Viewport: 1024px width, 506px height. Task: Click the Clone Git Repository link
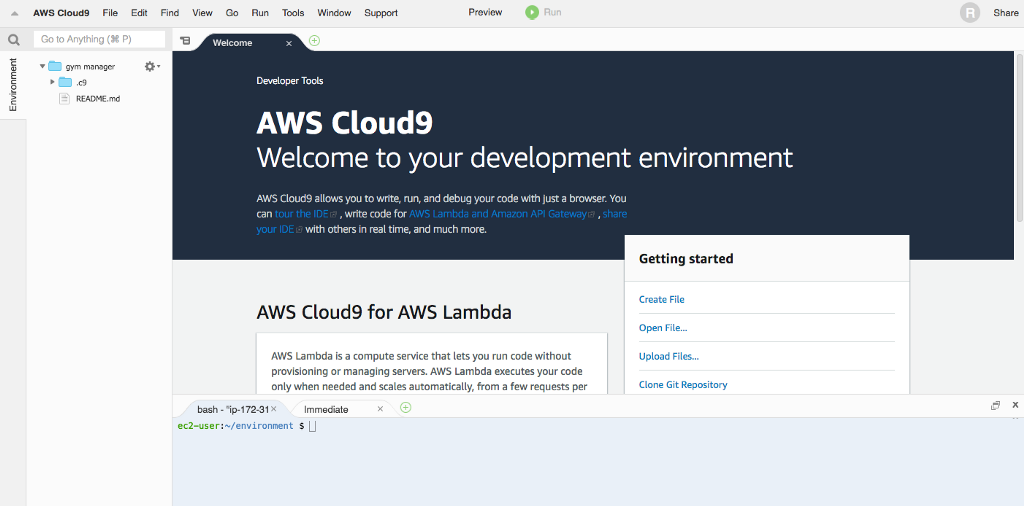683,385
